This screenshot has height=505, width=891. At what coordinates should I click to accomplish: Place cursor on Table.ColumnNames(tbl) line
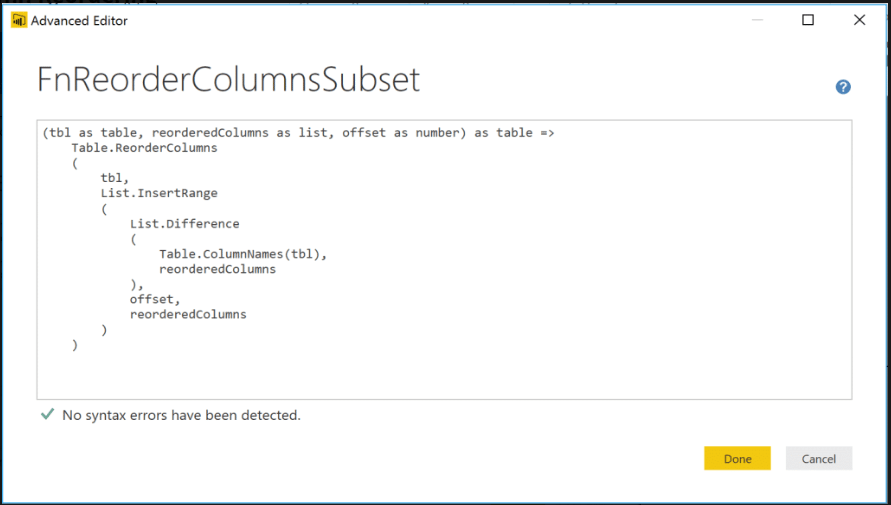243,254
